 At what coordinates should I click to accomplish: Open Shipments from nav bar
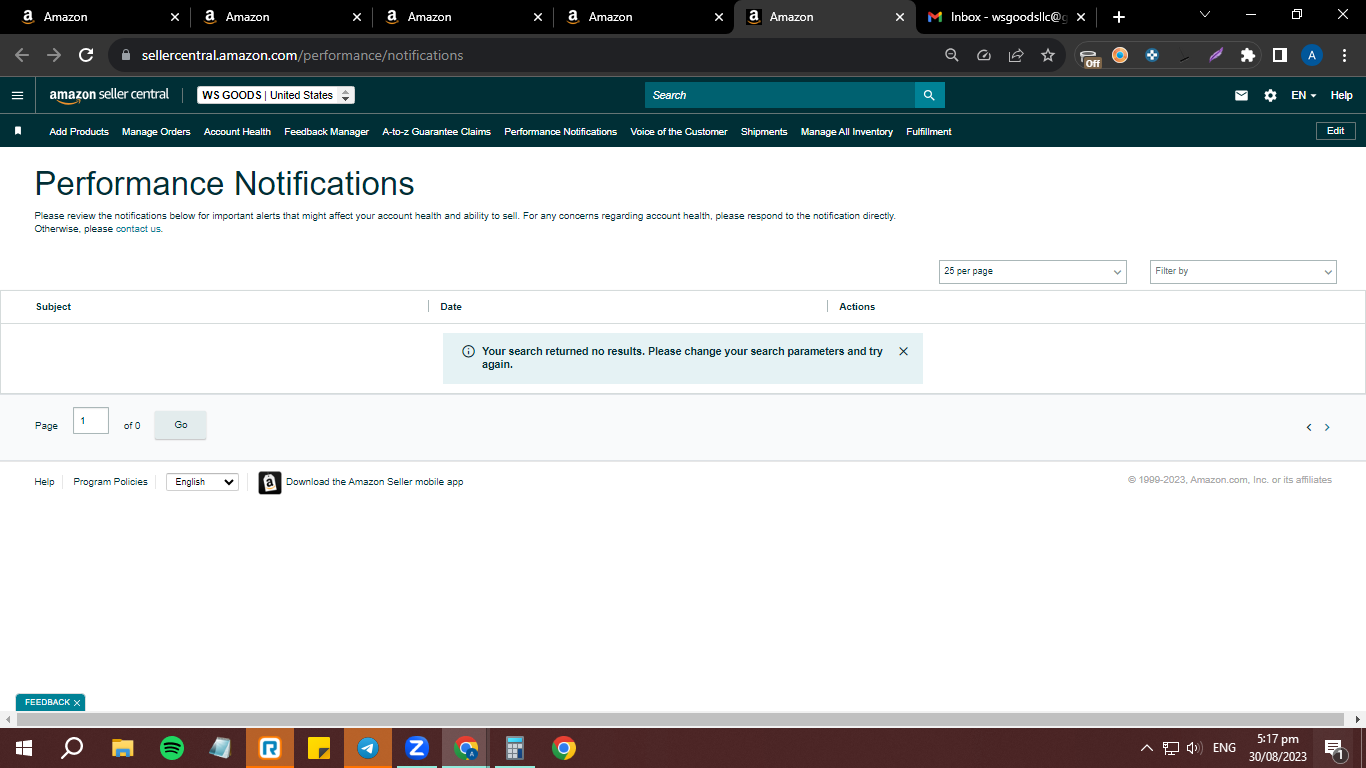(x=764, y=131)
